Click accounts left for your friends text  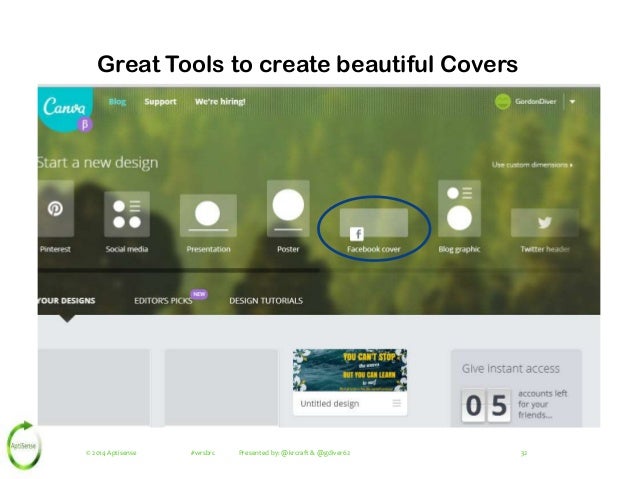543,404
